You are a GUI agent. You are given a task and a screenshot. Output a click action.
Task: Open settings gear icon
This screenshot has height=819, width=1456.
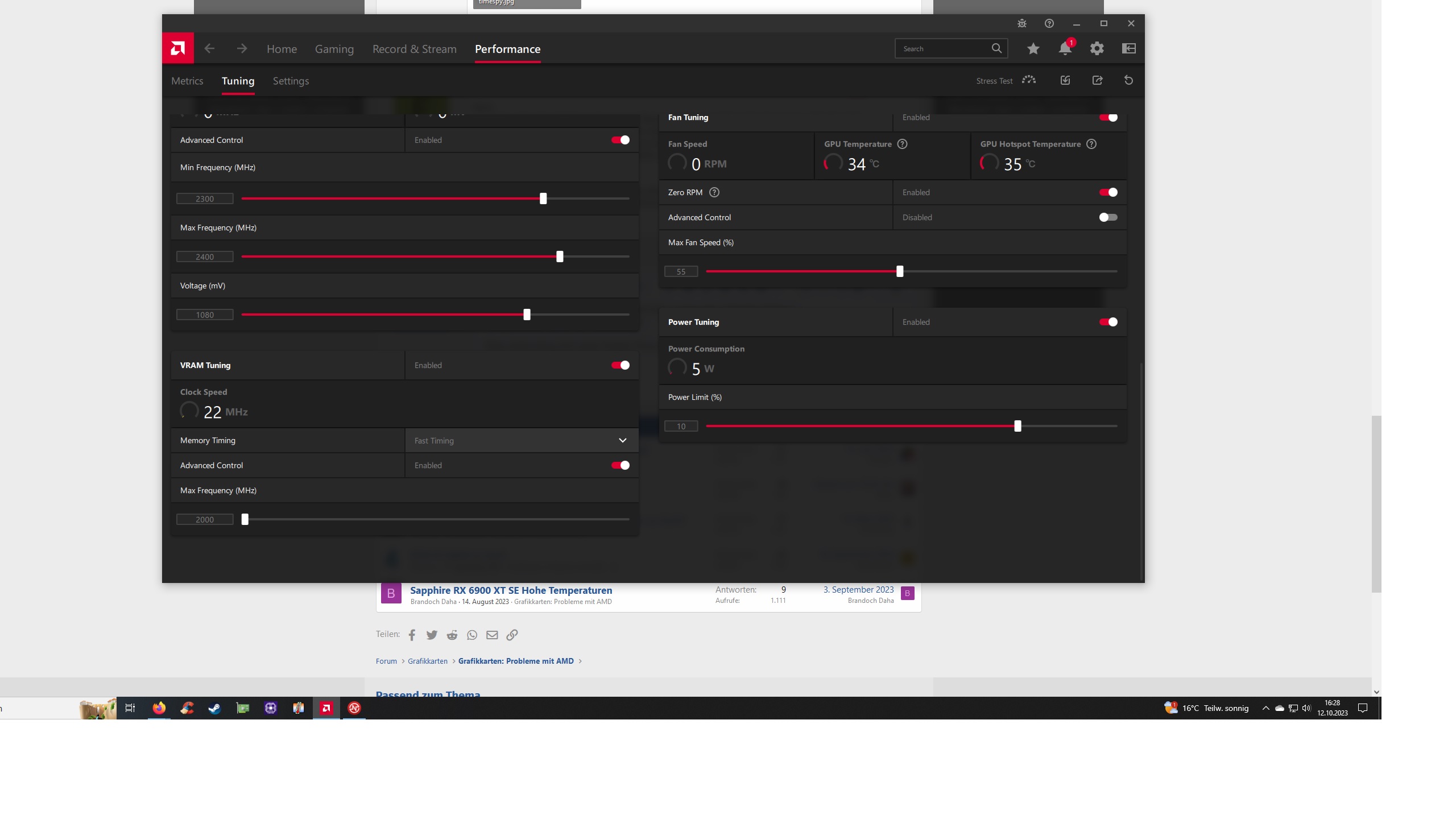1097,49
